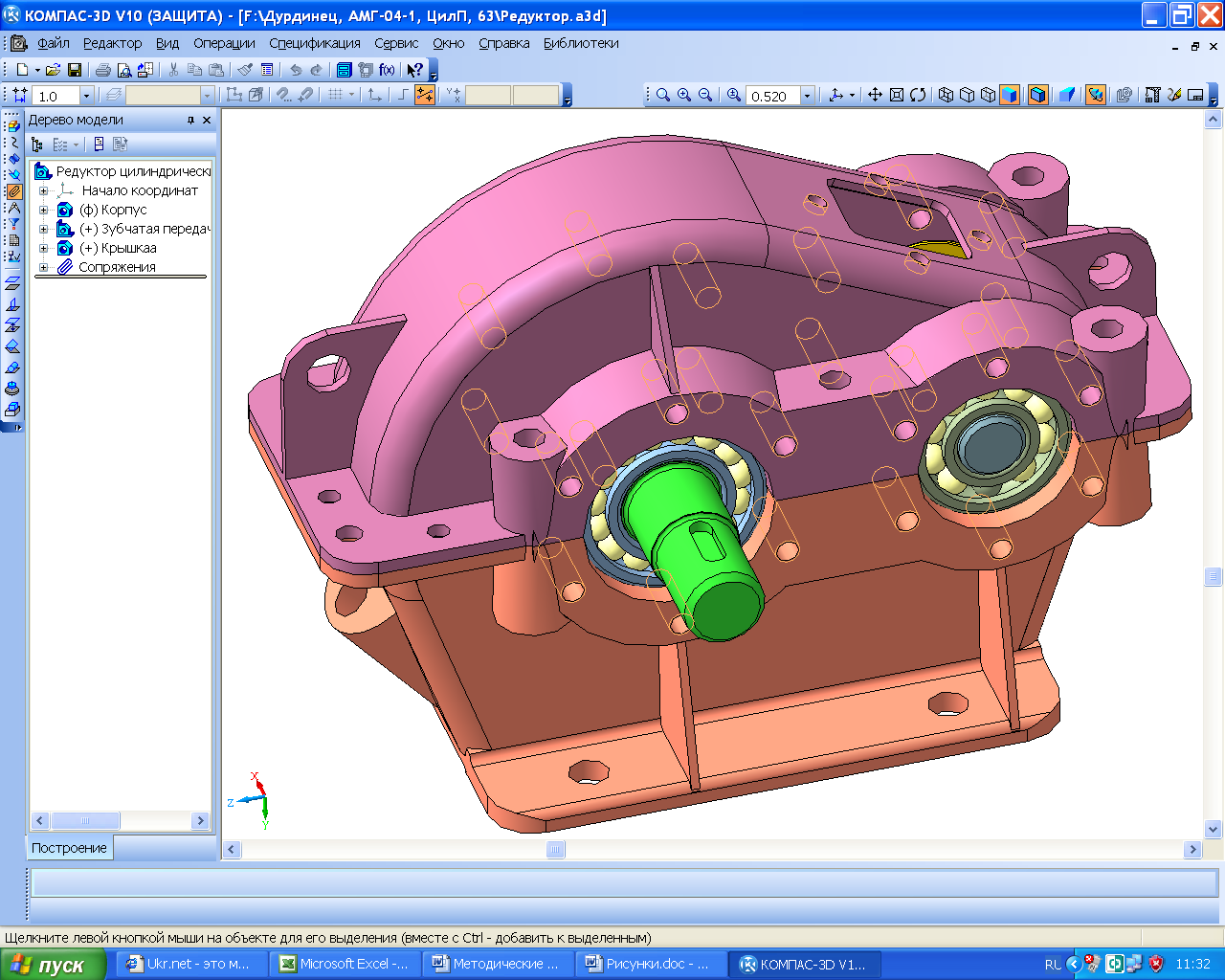This screenshot has height=980, width=1225.
Task: Open the Спецификация menu
Action: tap(315, 43)
